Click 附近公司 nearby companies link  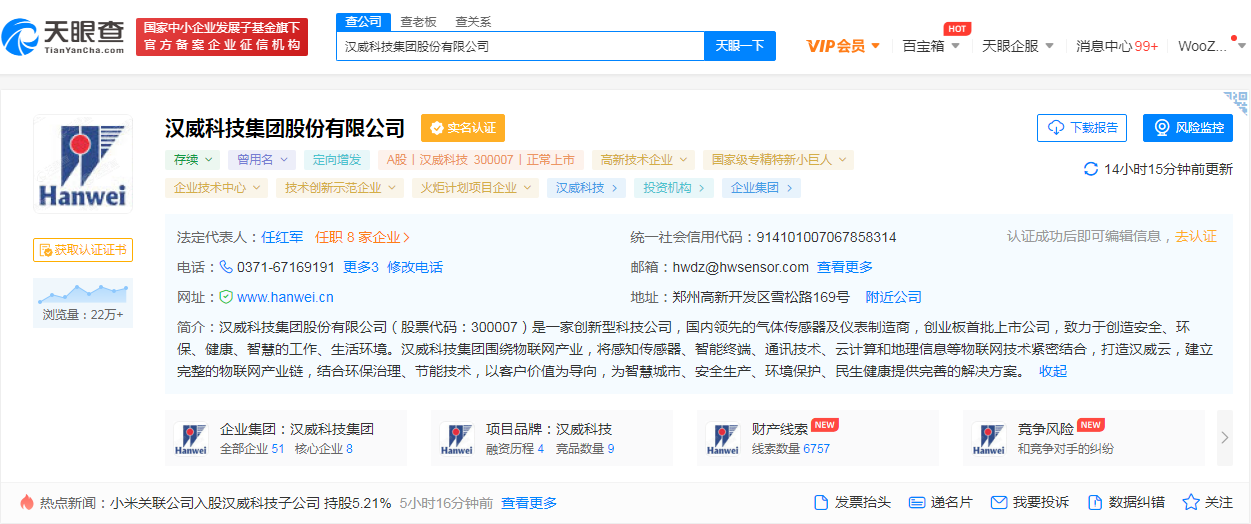(x=894, y=297)
